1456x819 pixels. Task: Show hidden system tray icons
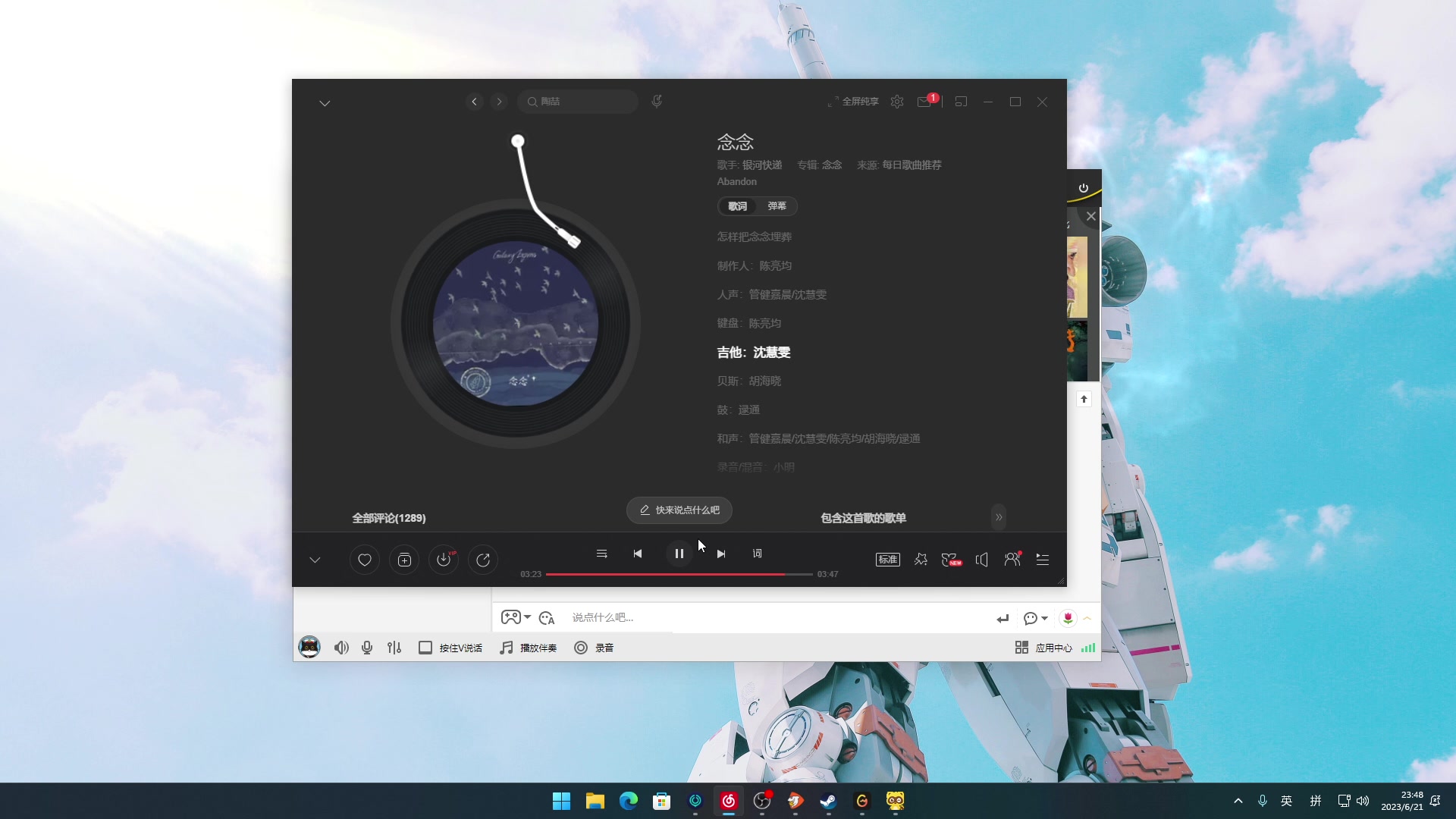point(1238,801)
